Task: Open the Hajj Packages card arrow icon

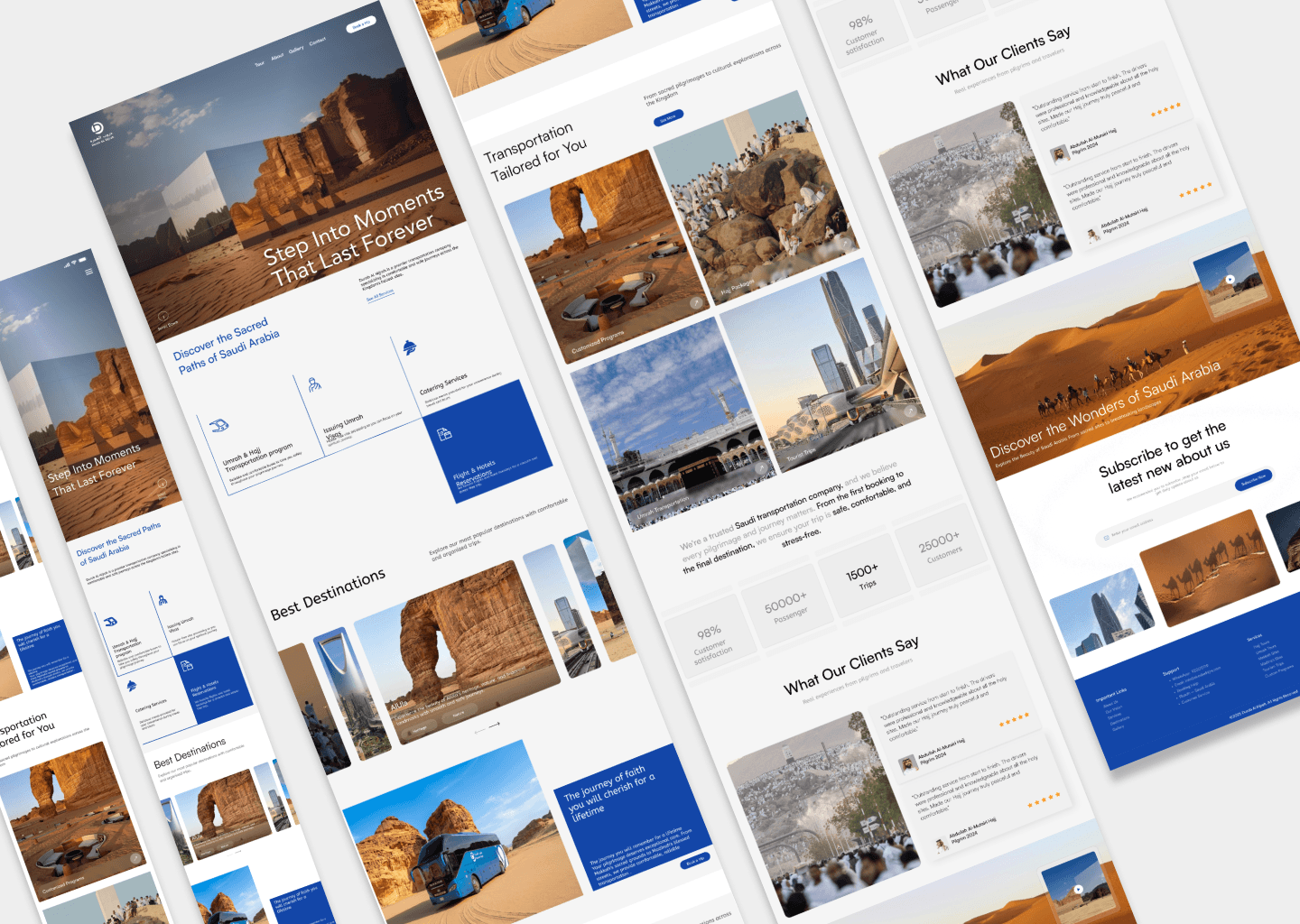Action: click(x=845, y=243)
